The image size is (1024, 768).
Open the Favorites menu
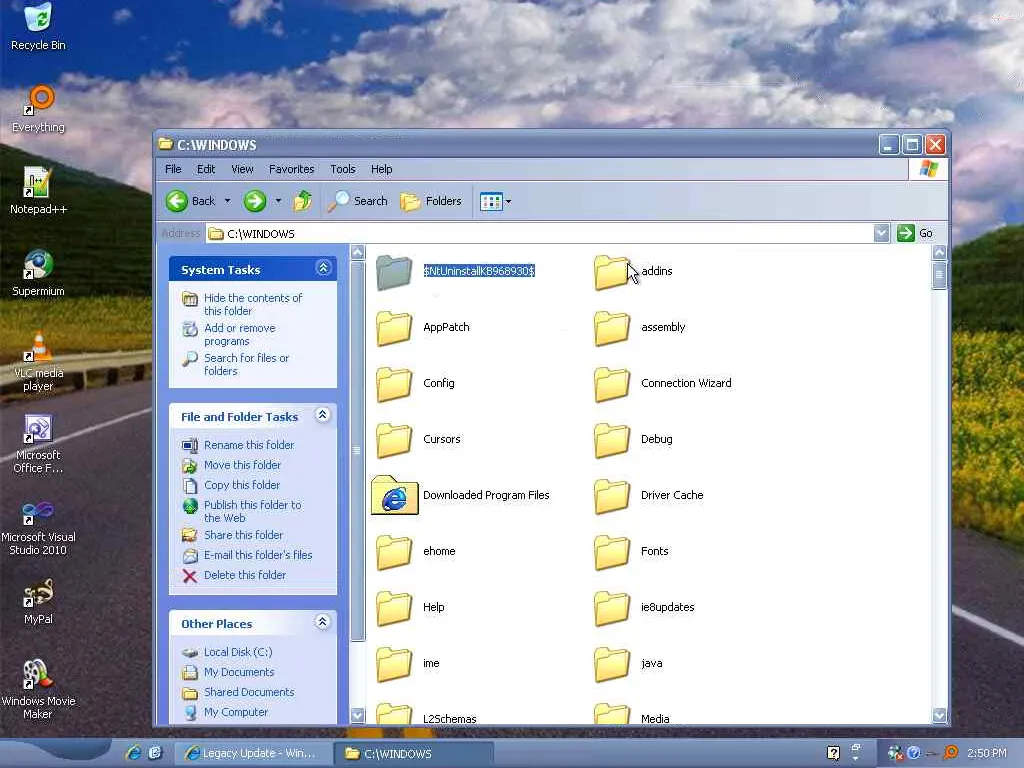coord(291,169)
